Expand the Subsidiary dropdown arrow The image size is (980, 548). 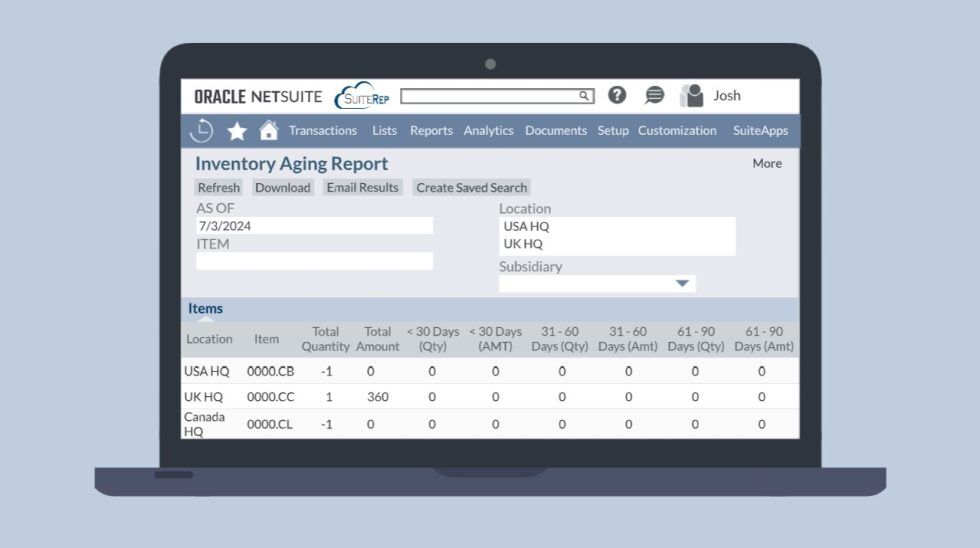coord(682,284)
